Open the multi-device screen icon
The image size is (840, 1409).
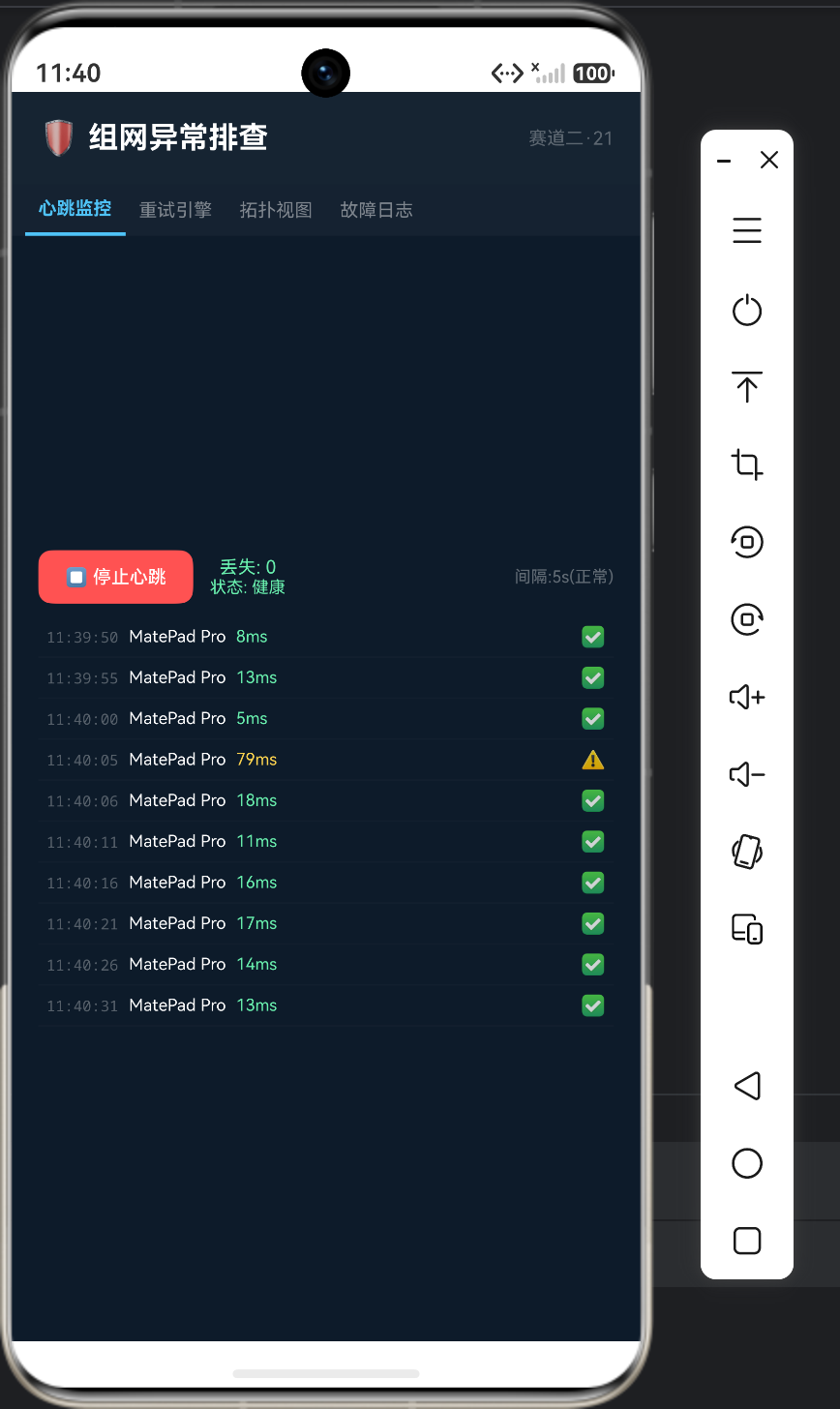click(747, 929)
